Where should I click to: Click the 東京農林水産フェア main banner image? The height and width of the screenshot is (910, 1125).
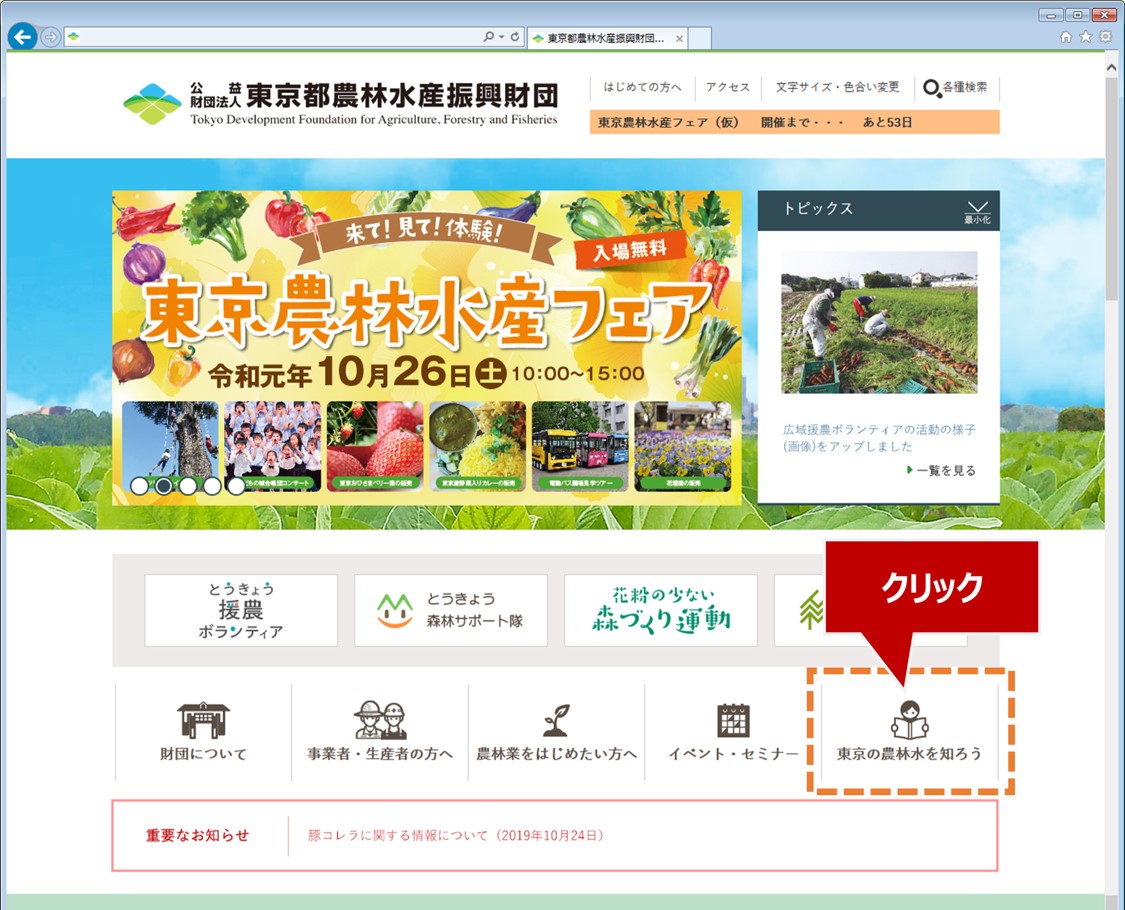(x=427, y=347)
